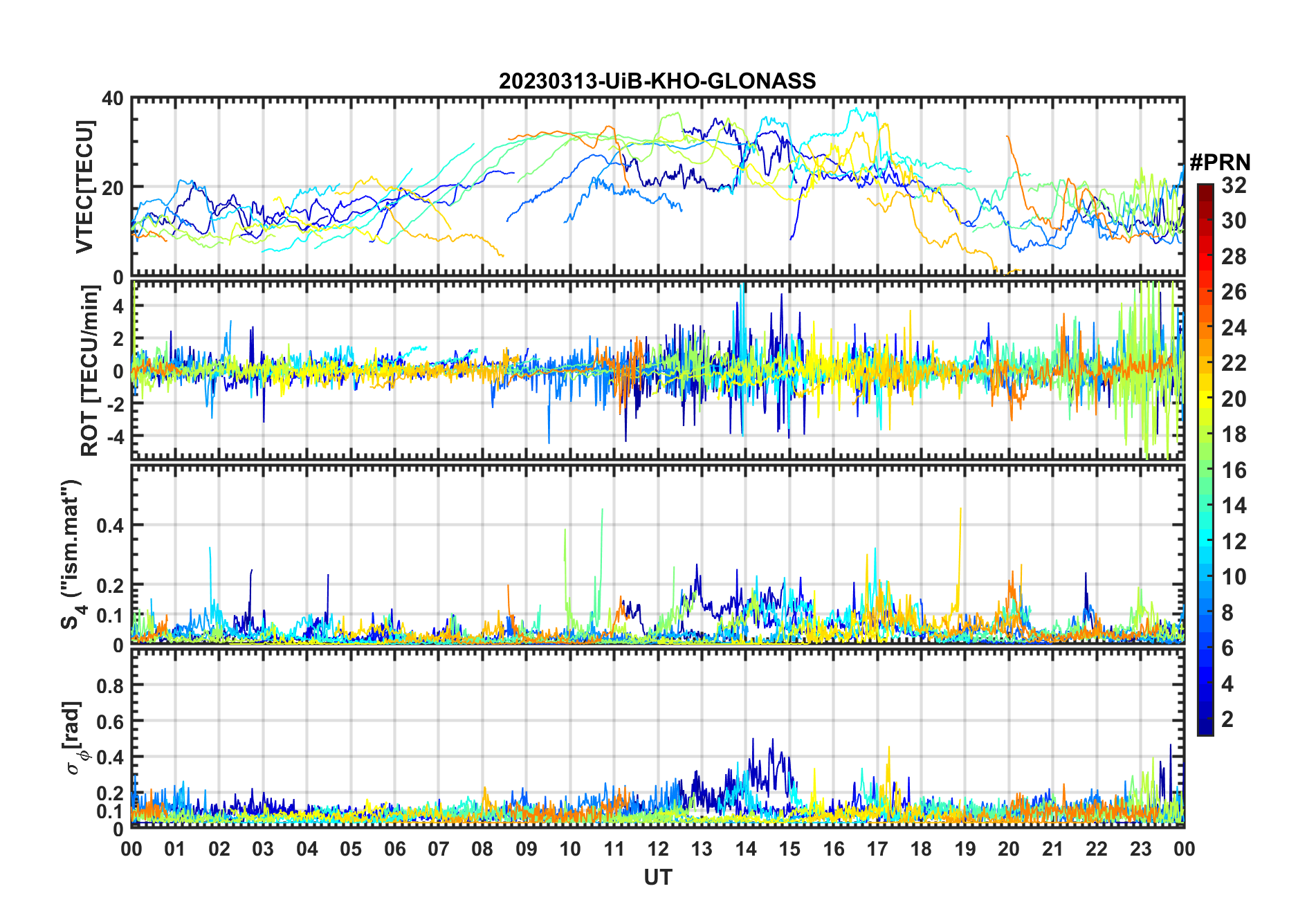Select the sigma-phi y-axis tick label 0.6
Viewport: 1316px width, 920px height.
tap(111, 721)
